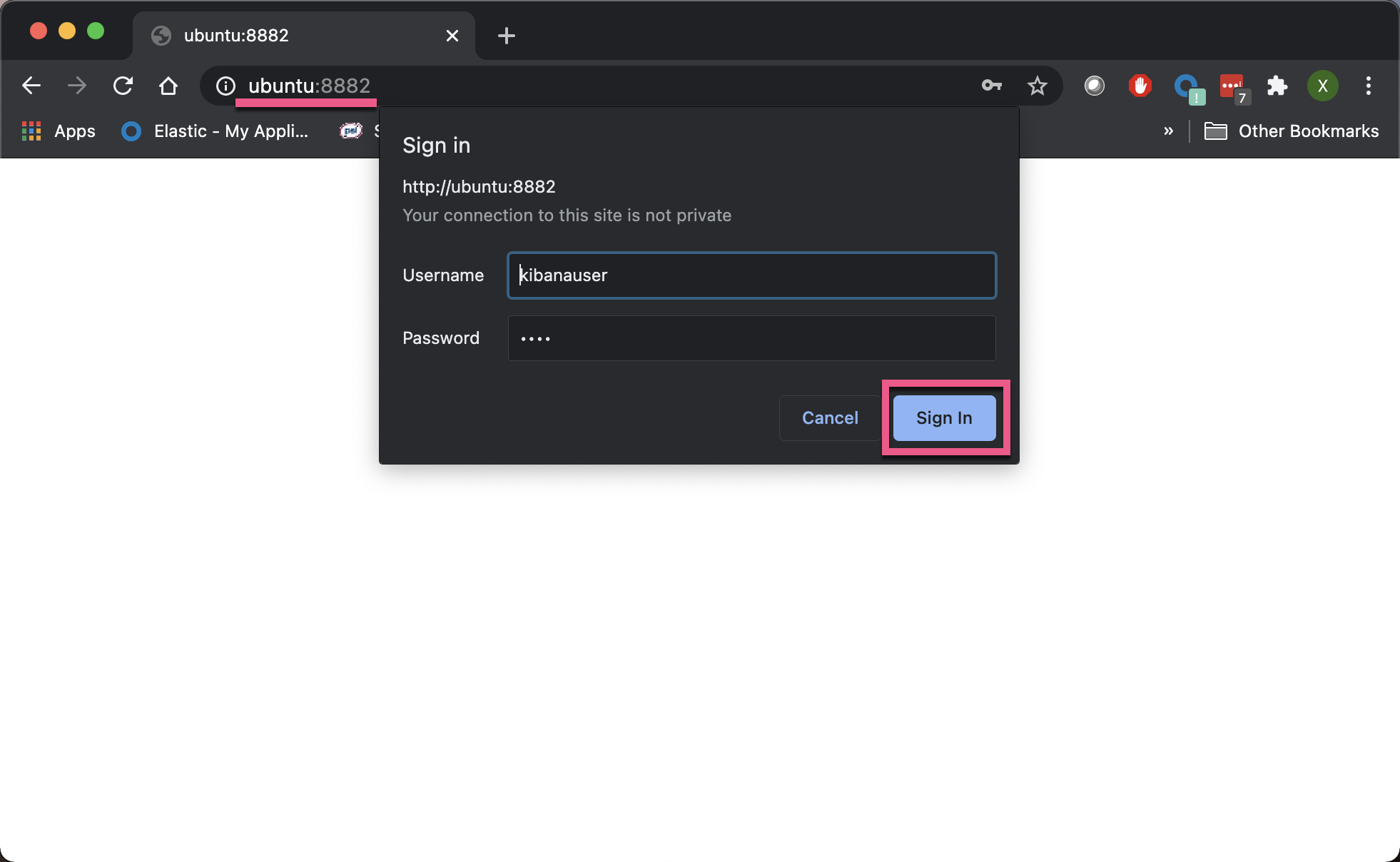Expand hidden bookmarks chevron

tap(1168, 131)
